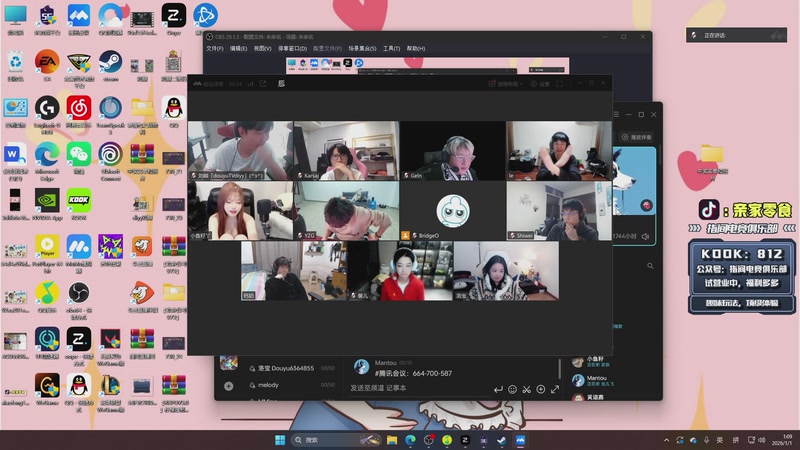800x450 pixels.
Task: Click the search icon in KOOK right panel
Action: [650, 266]
